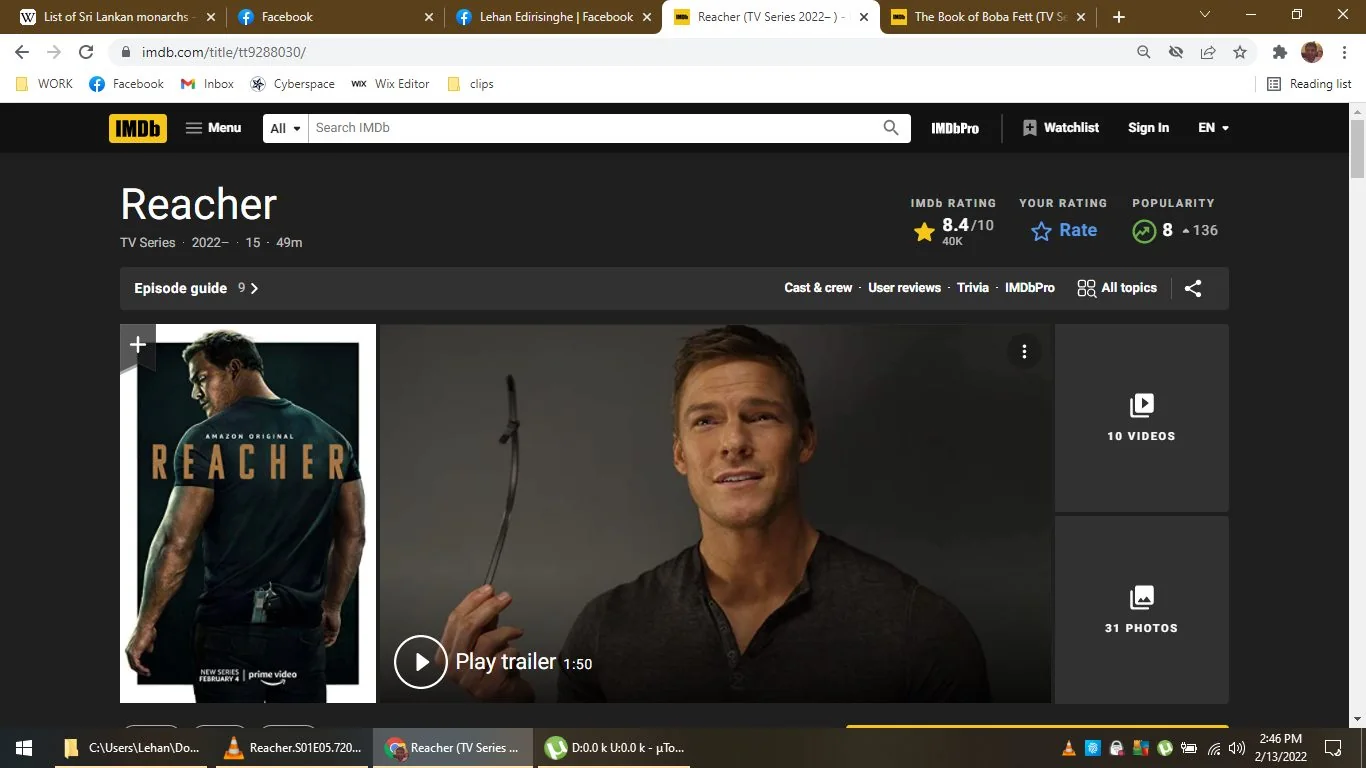The height and width of the screenshot is (768, 1366).
Task: Open the Wix Editor bookmark
Action: 390,84
